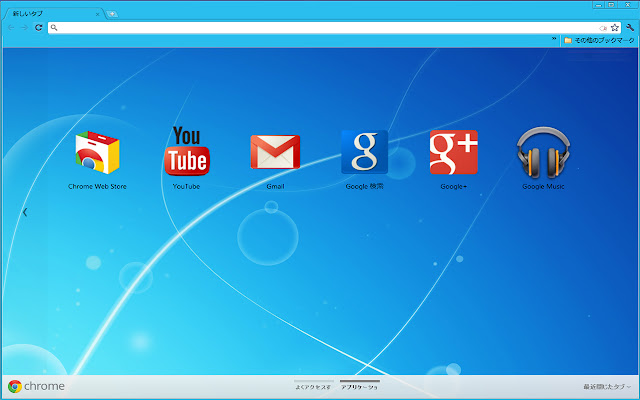Open the Google Music headphones icon
Viewport: 640px width, 400px height.
pos(543,152)
